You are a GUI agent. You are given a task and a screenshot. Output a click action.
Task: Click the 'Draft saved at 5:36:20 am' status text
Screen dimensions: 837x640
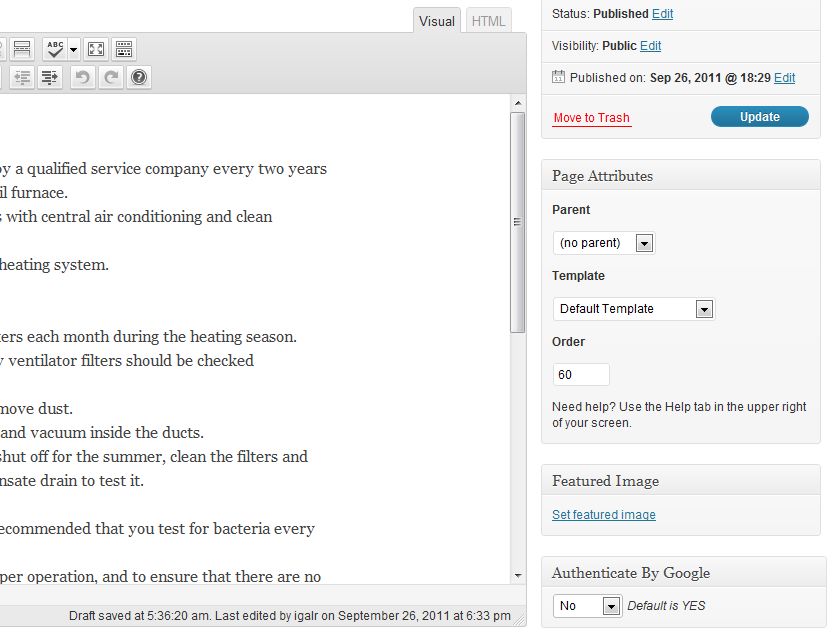point(138,616)
